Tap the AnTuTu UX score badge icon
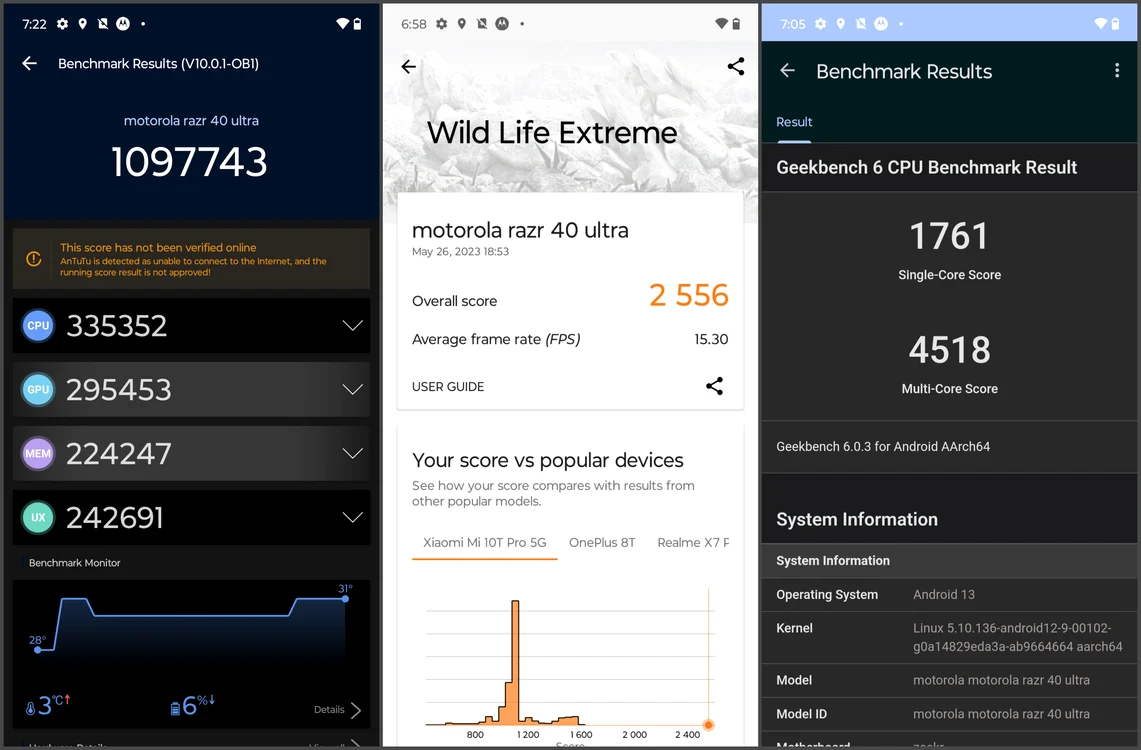1141x750 pixels. click(38, 518)
